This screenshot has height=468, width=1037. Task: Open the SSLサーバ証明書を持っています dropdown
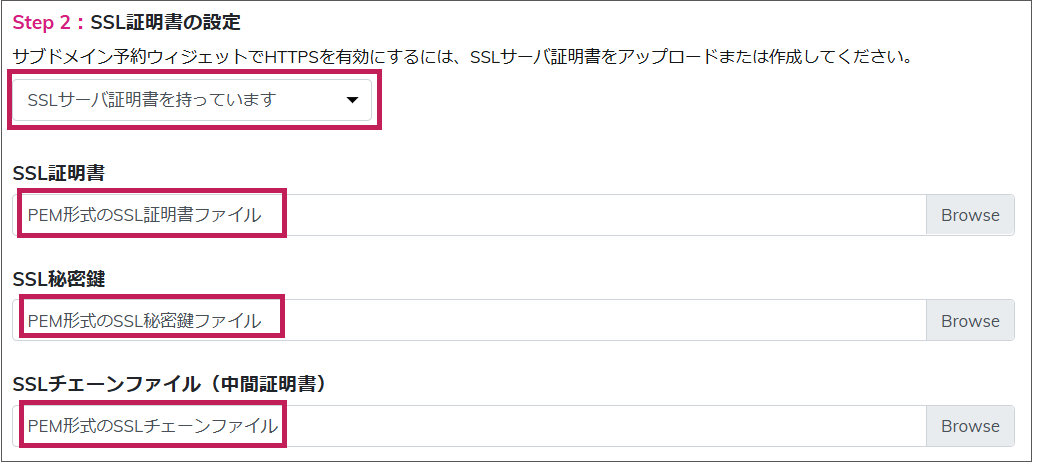[x=191, y=100]
